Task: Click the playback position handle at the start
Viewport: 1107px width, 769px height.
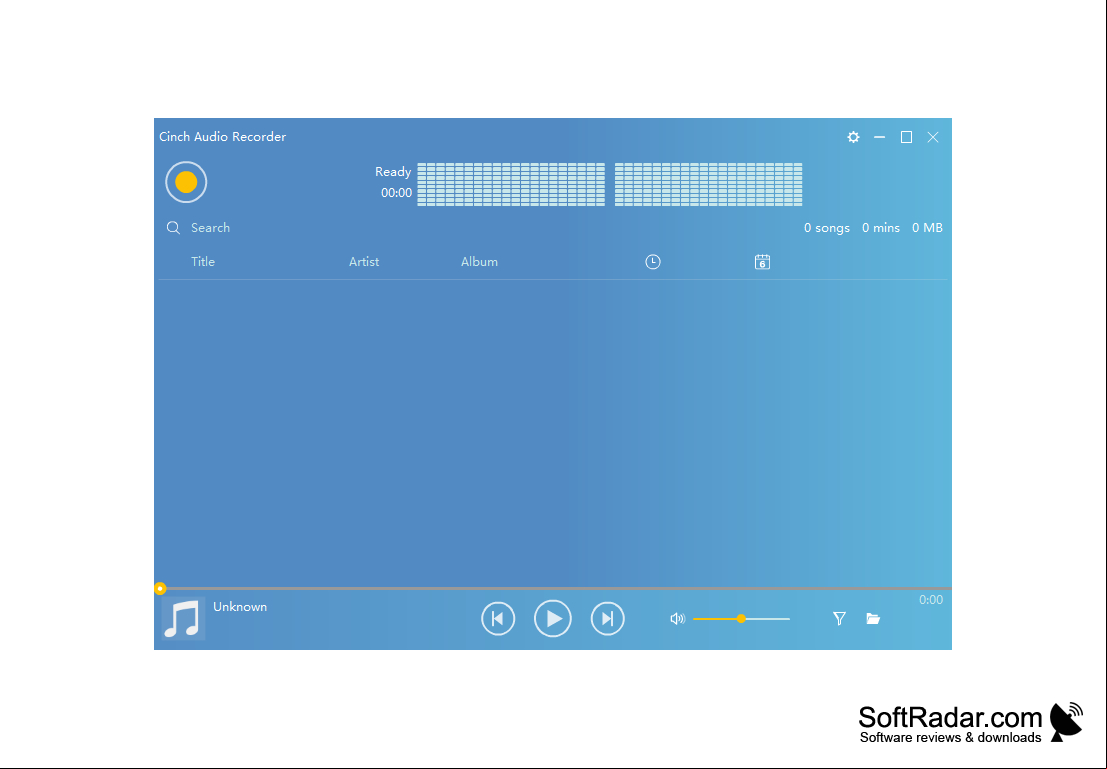Action: tap(160, 588)
